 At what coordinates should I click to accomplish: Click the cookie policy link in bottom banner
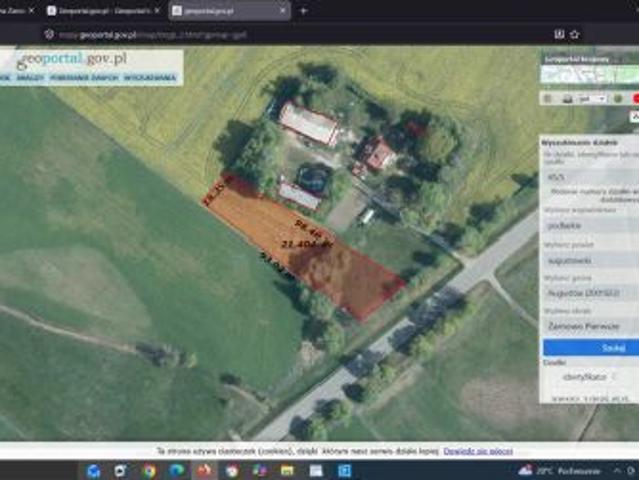click(478, 451)
